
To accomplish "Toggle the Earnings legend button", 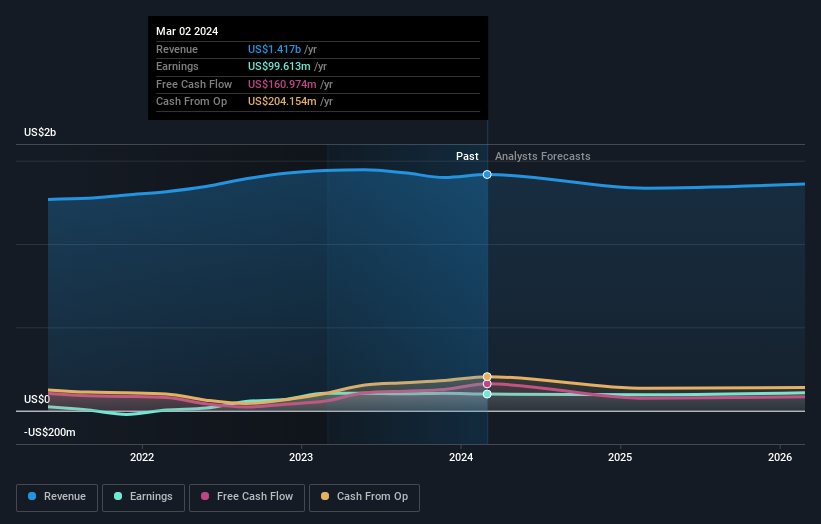I will [x=143, y=497].
